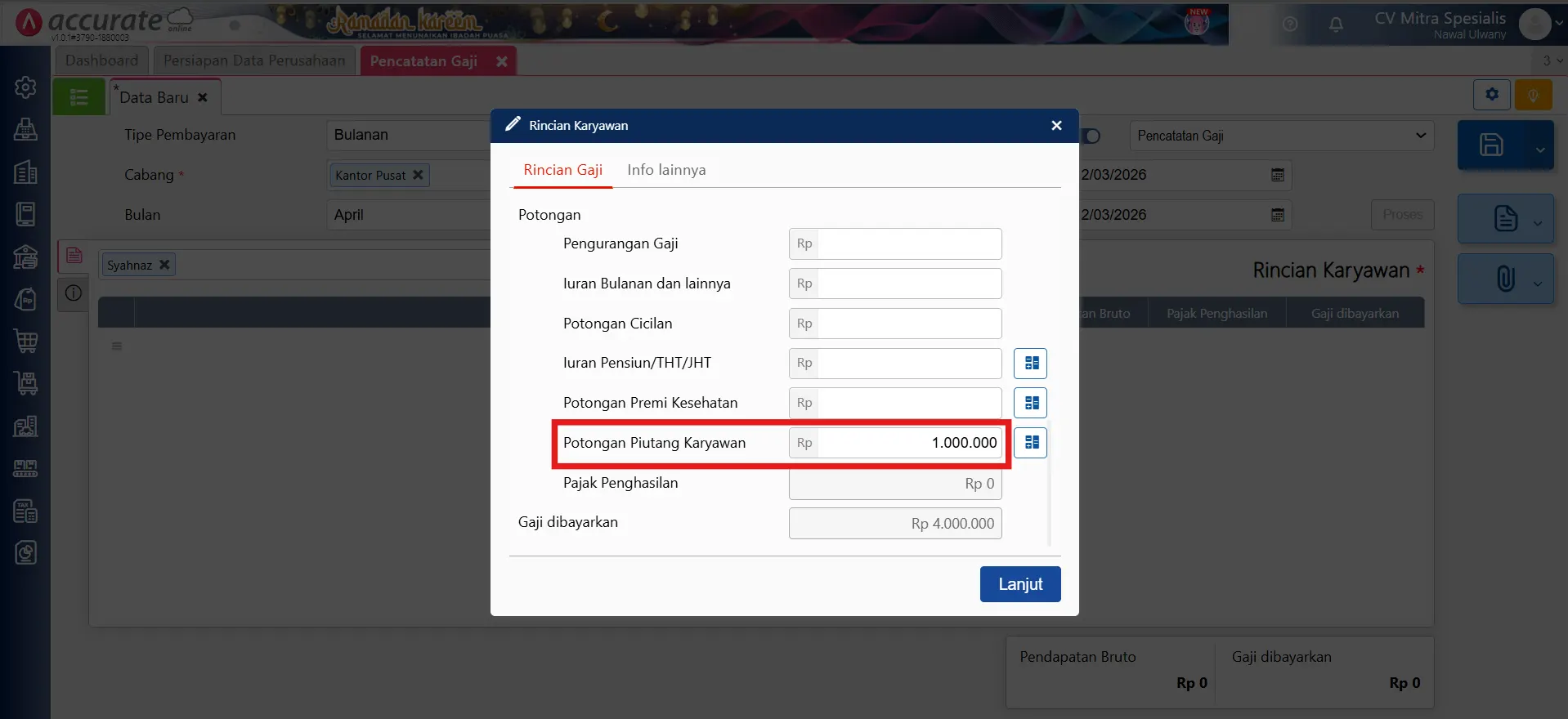
Task: Click the Lanjut button
Action: 1020,584
